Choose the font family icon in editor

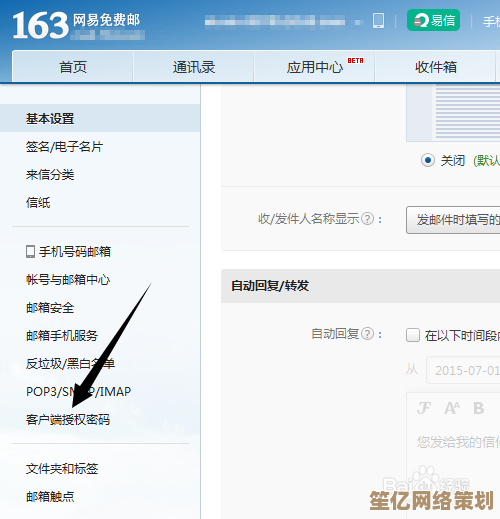424,408
